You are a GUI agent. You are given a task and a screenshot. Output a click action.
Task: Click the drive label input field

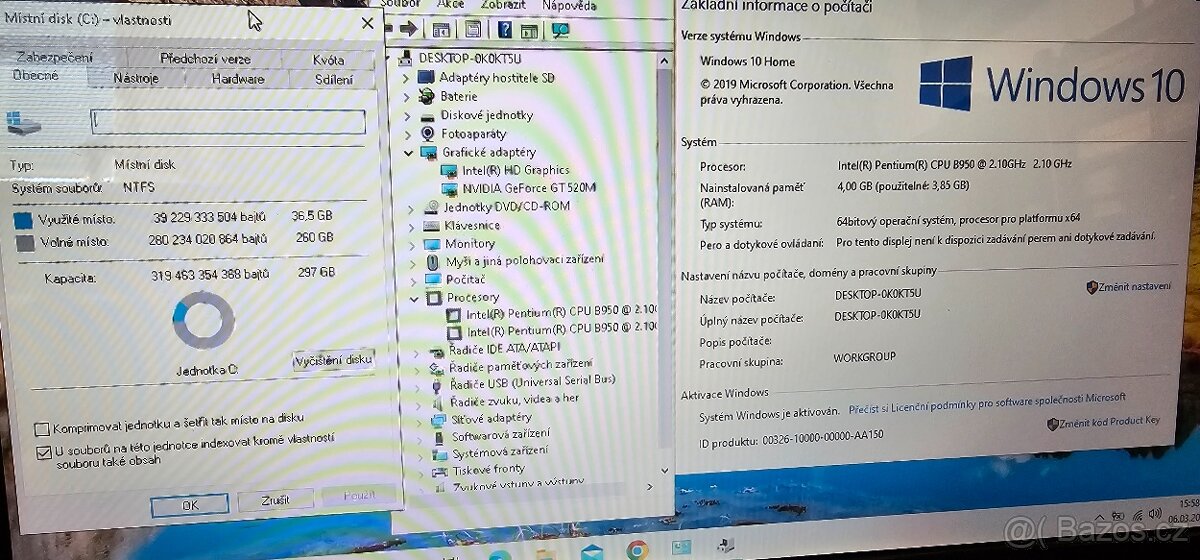pyautogui.click(x=228, y=122)
